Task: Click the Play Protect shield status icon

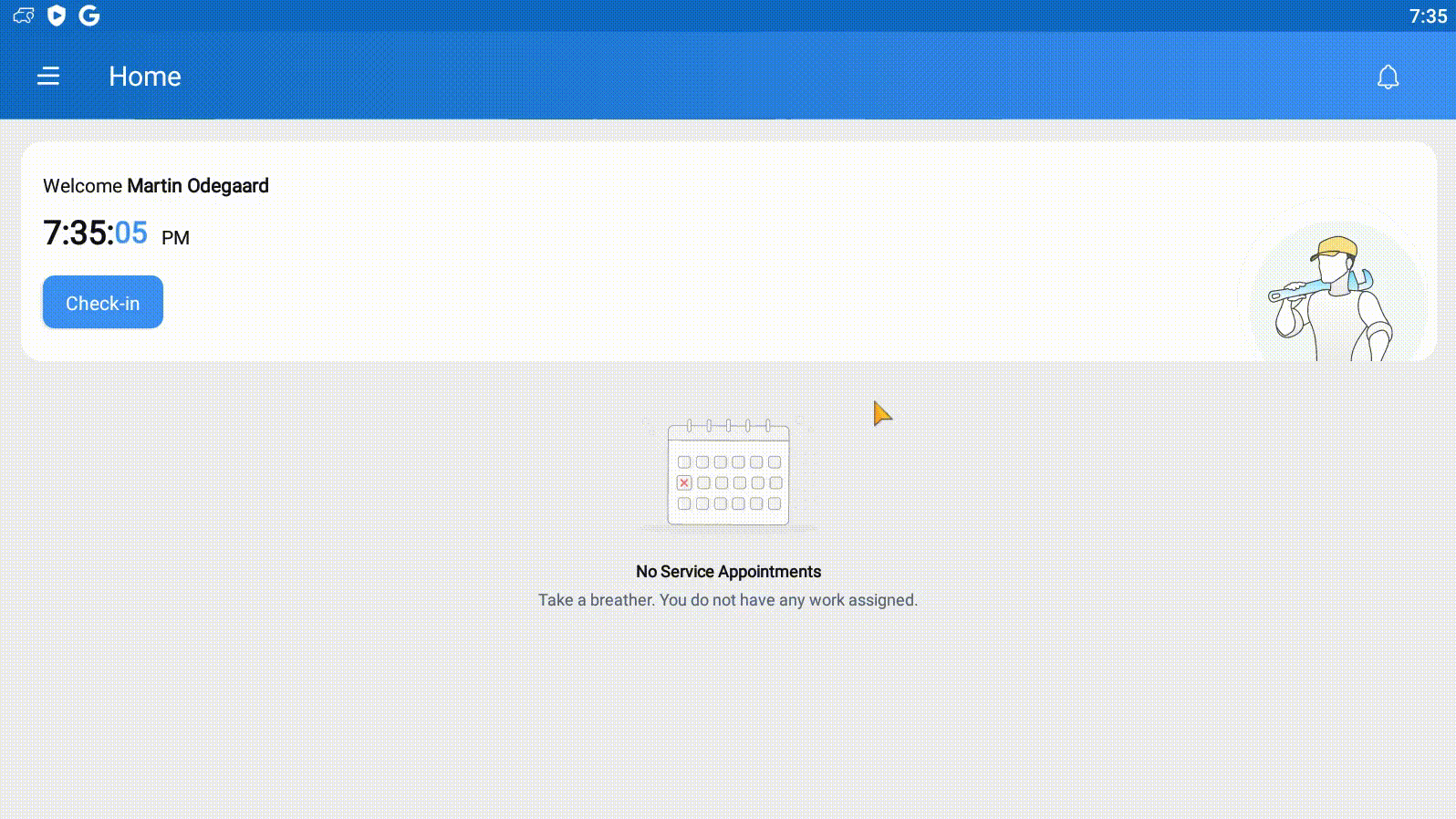Action: click(57, 16)
